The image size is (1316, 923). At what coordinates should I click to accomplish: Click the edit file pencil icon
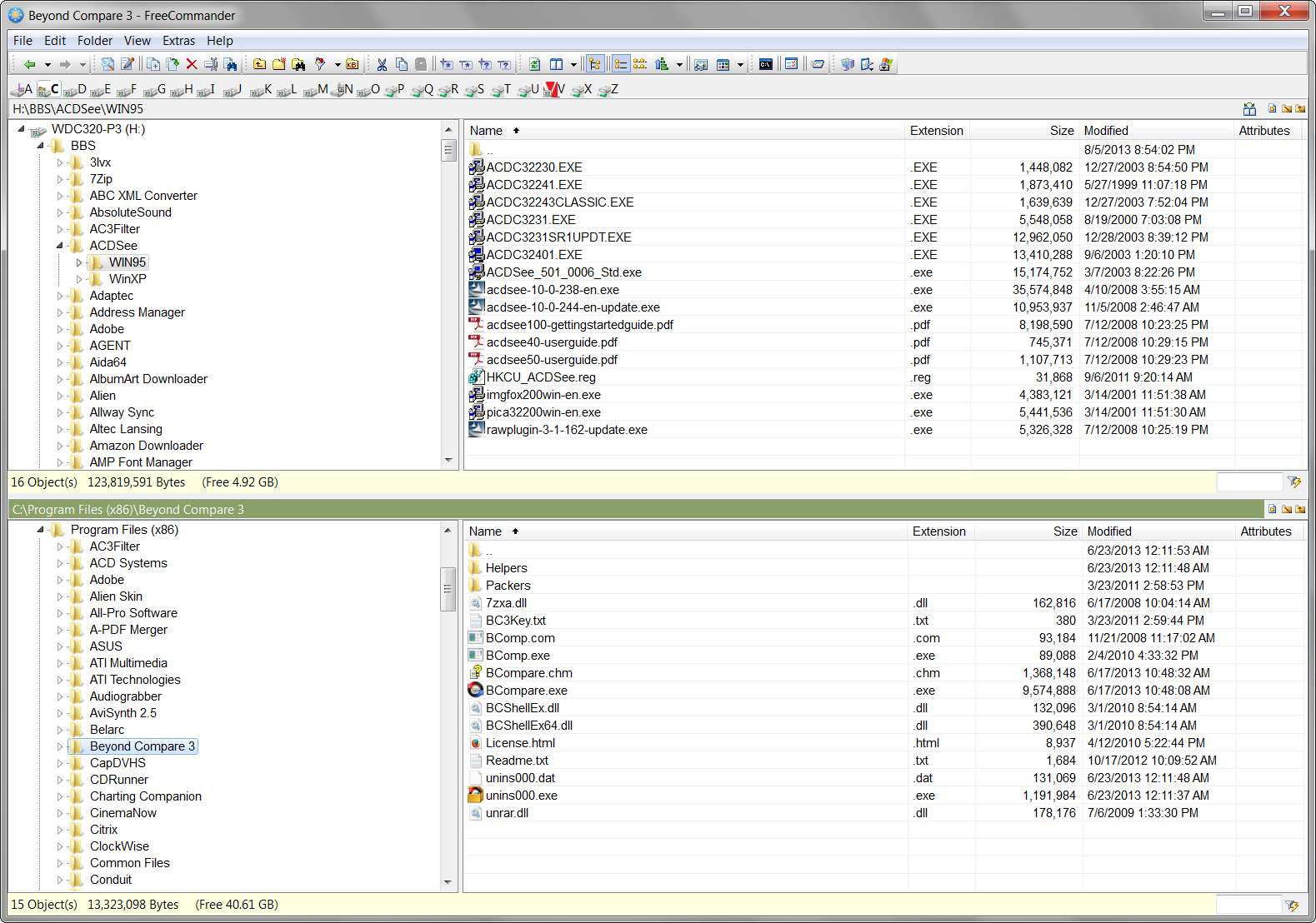point(127,64)
